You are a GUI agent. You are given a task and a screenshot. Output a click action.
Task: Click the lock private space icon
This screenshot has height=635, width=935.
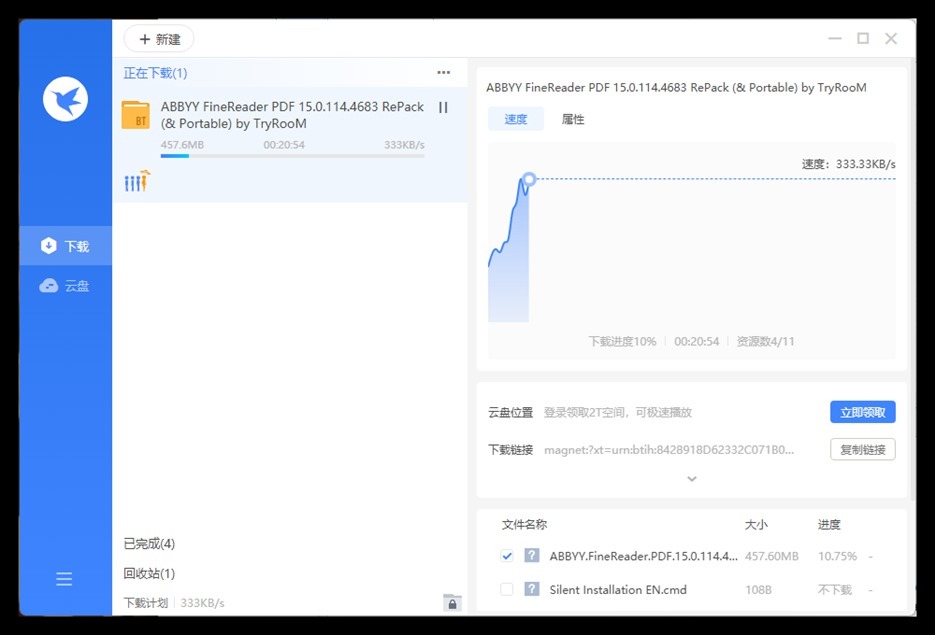(452, 602)
